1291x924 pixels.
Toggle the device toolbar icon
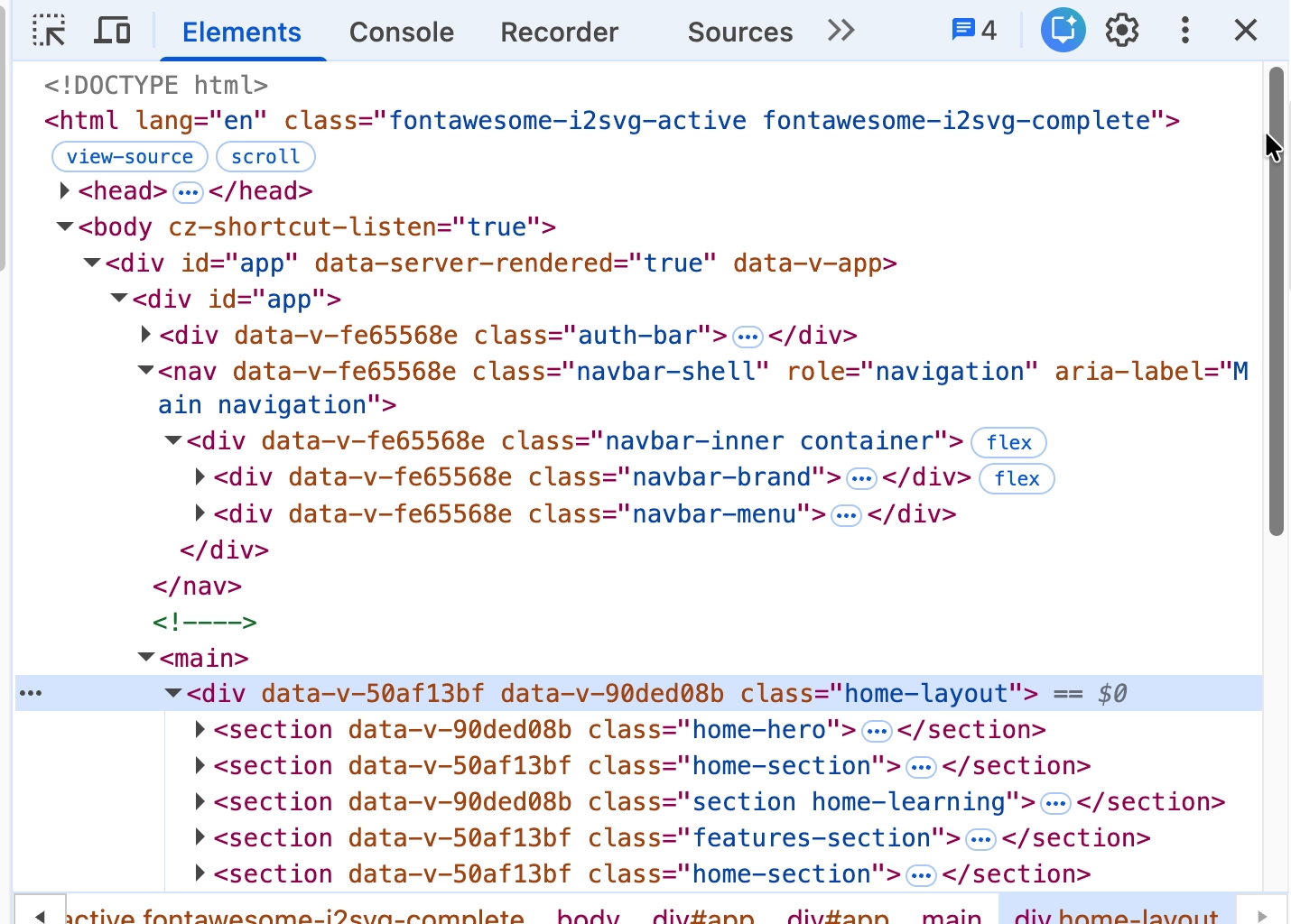[113, 31]
